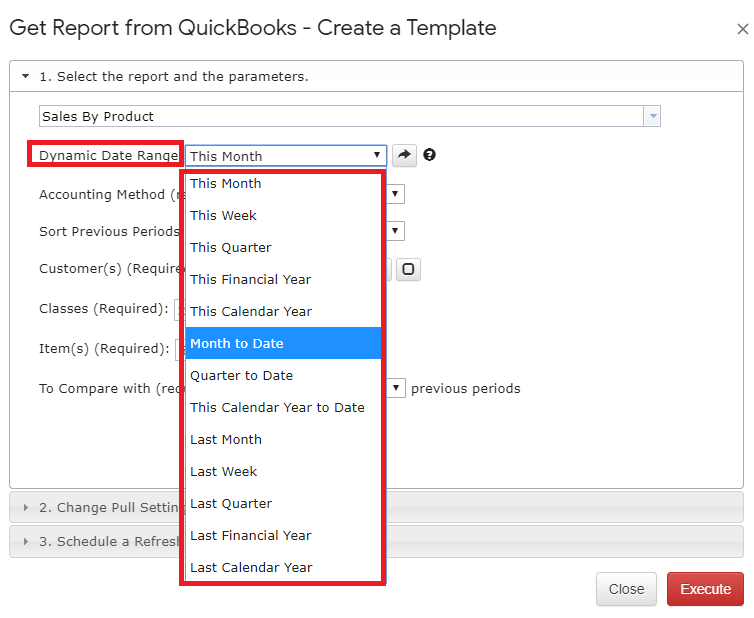This screenshot has width=754, height=618.
Task: Open the Sales By Product report dropdown
Action: pos(652,116)
